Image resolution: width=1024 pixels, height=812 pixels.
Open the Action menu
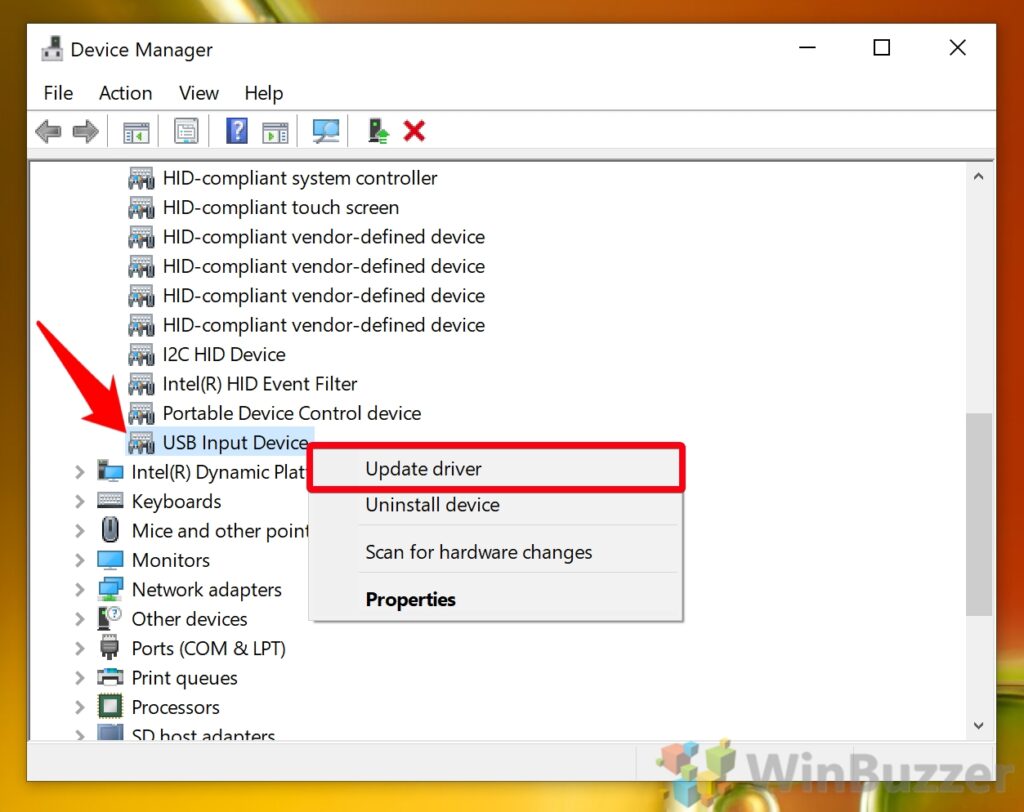coord(124,92)
